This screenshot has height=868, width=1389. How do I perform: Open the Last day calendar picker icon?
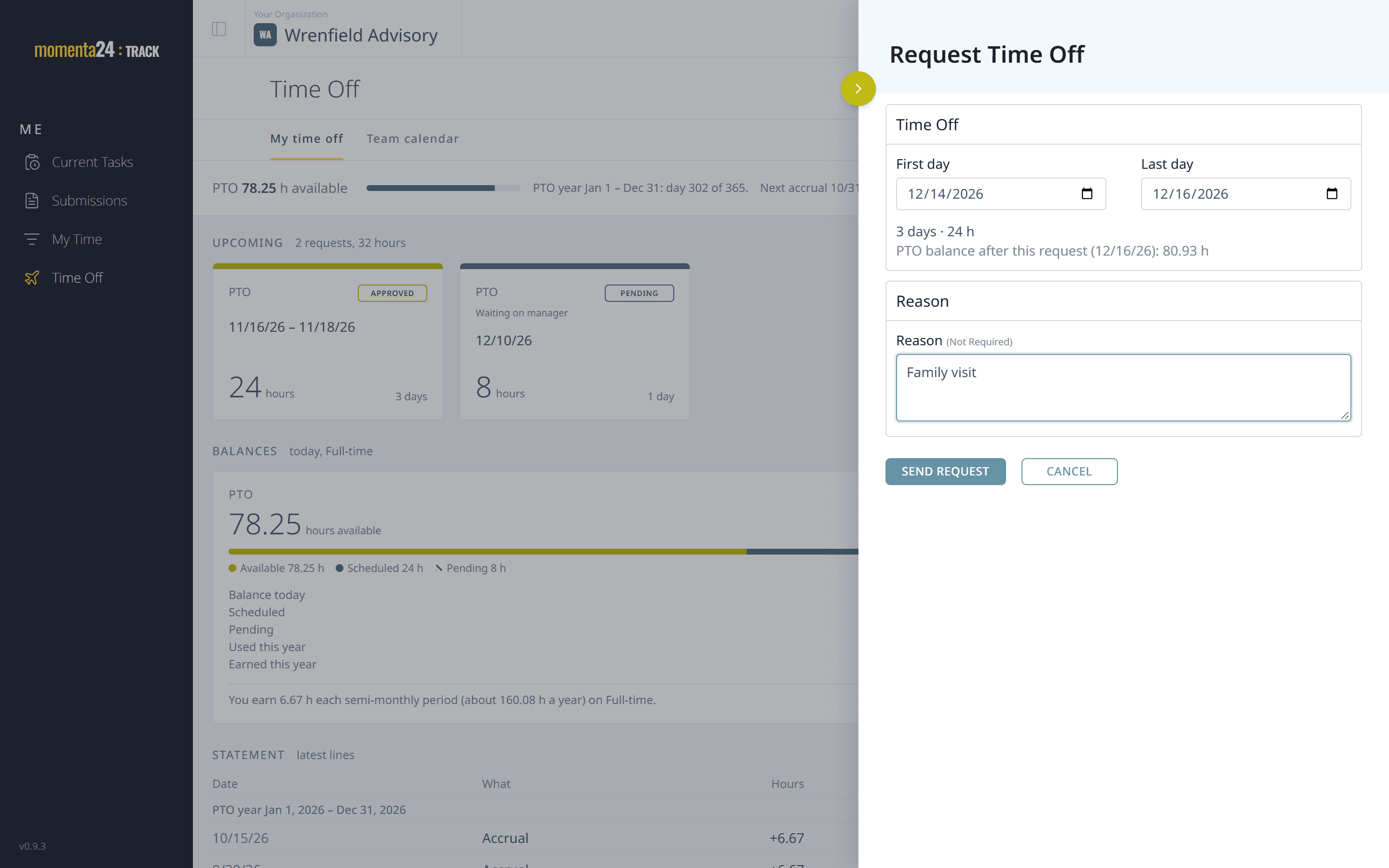pos(1332,193)
